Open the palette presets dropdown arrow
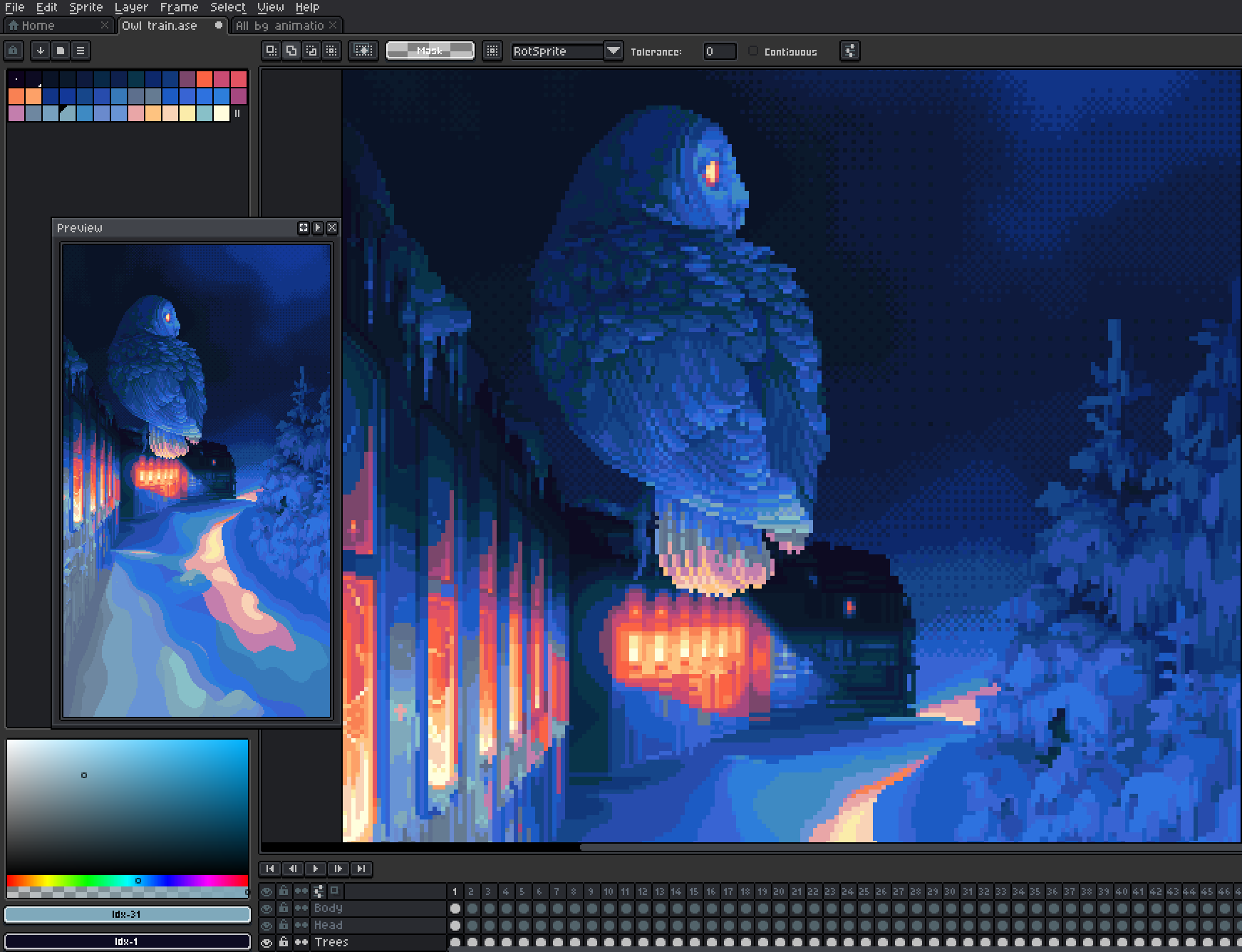Viewport: 1242px width, 952px height. point(41,51)
